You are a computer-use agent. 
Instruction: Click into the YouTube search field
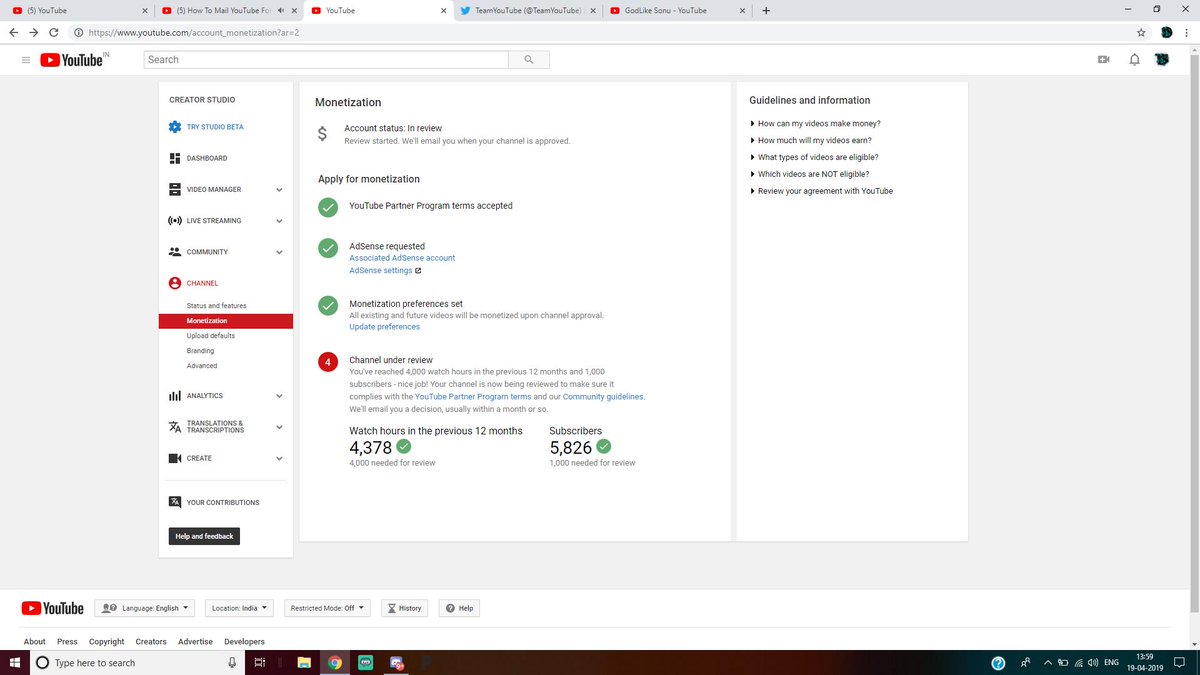point(326,60)
